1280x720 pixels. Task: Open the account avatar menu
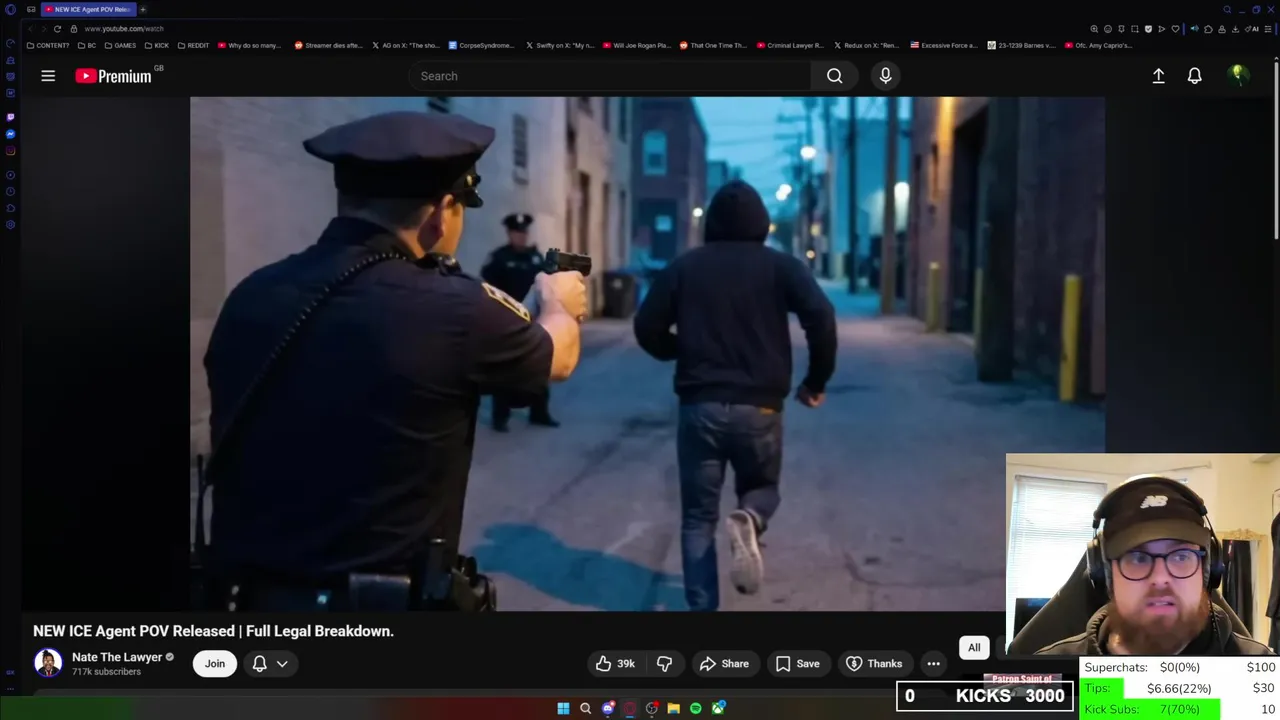[x=1238, y=75]
